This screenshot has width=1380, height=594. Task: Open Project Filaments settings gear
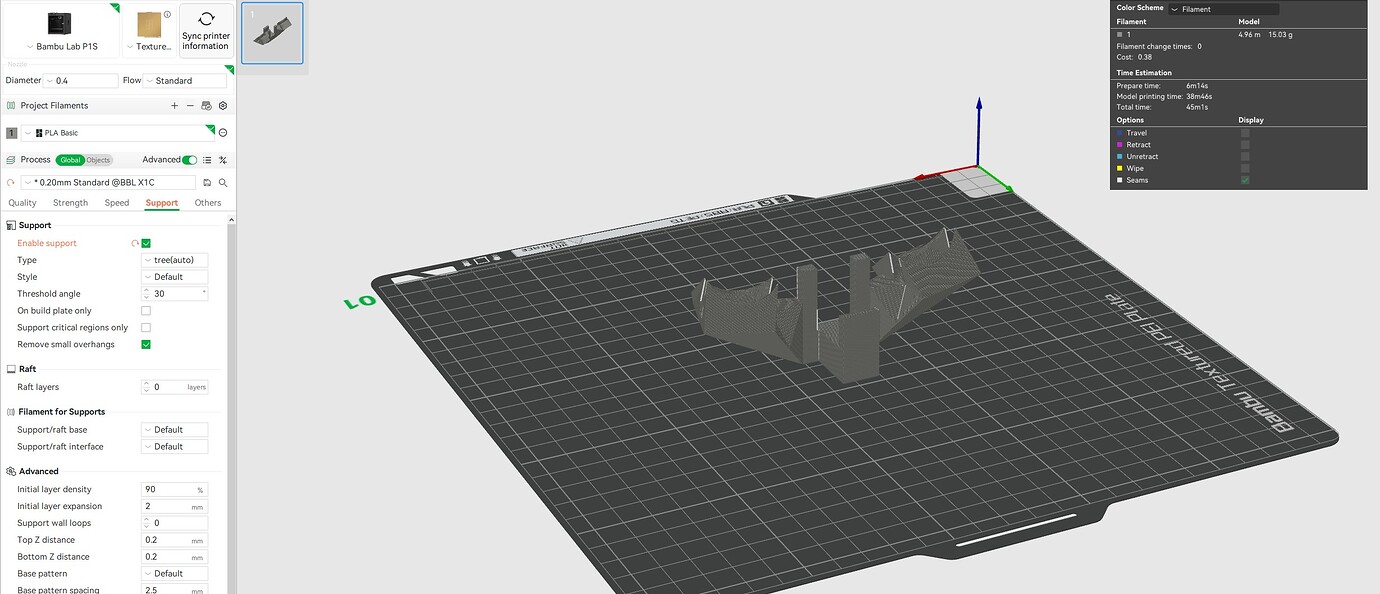coord(223,105)
